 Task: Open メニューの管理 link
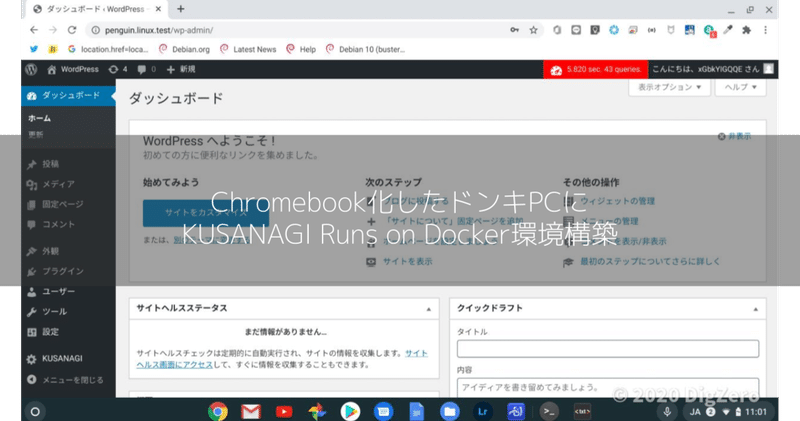[609, 221]
